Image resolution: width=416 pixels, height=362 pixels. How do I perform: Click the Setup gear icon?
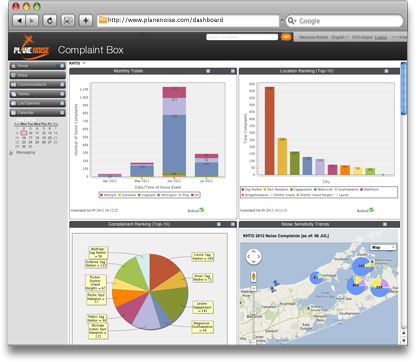[x=13, y=75]
